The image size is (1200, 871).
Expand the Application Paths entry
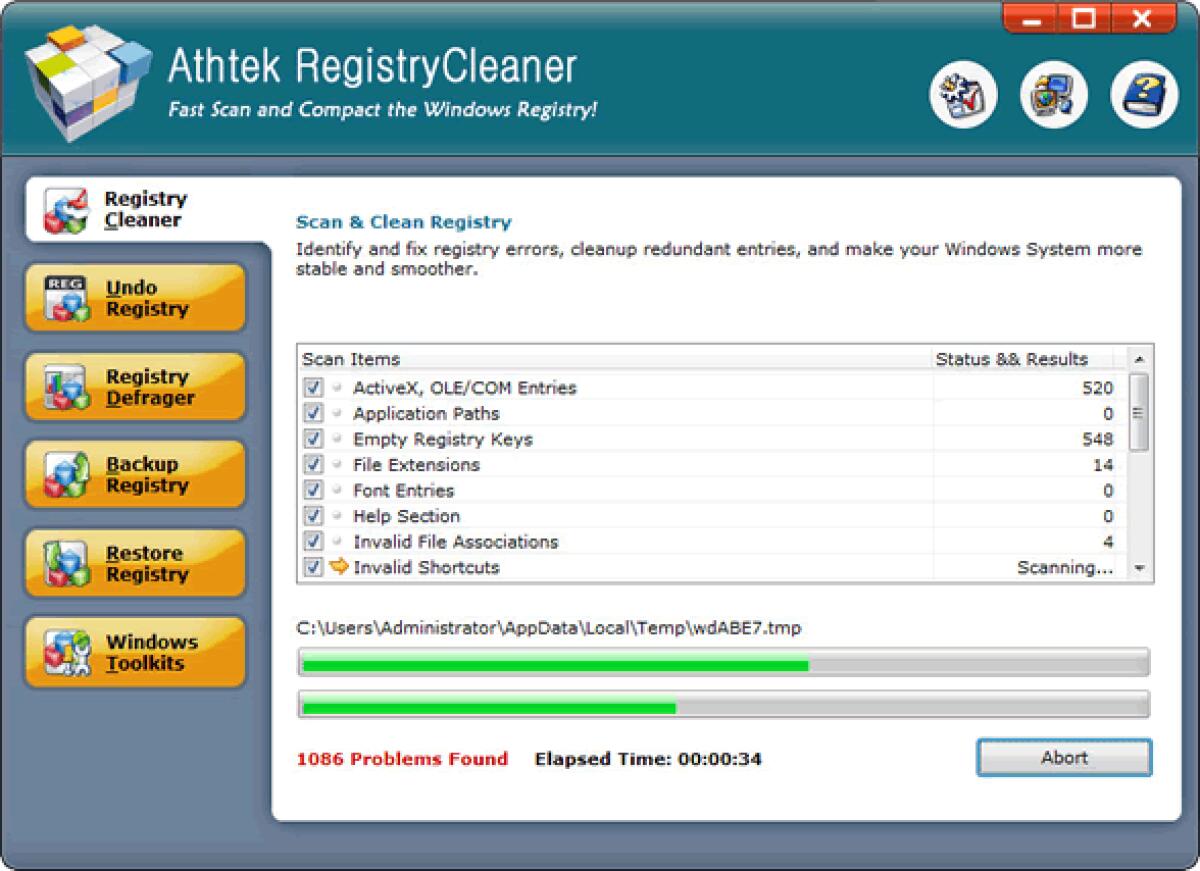pyautogui.click(x=337, y=413)
